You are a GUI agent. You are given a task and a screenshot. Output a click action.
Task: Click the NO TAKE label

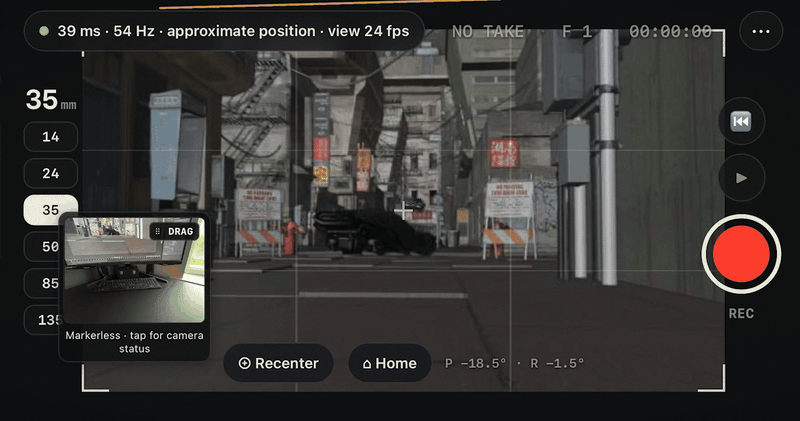click(488, 32)
